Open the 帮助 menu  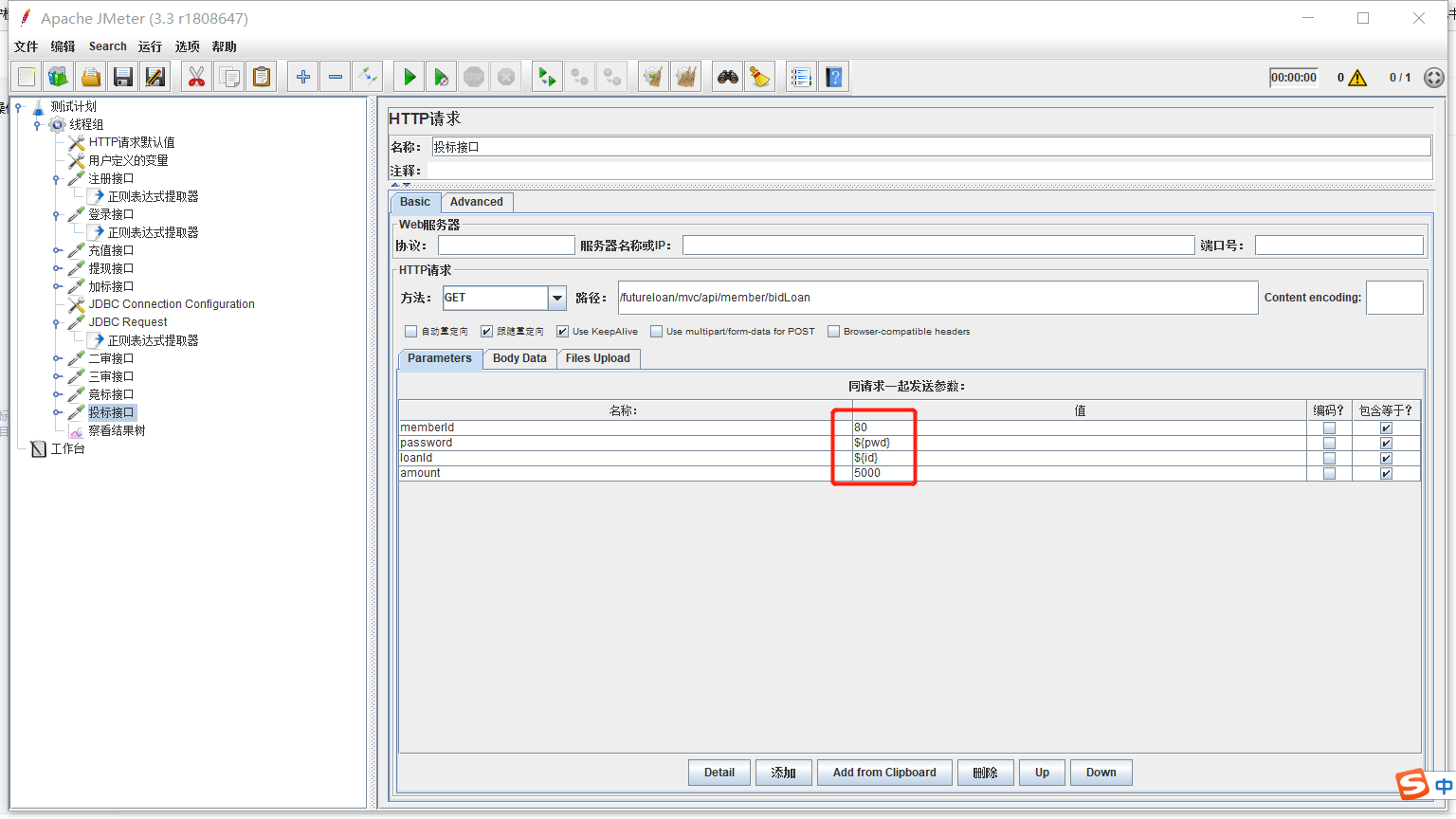click(225, 46)
